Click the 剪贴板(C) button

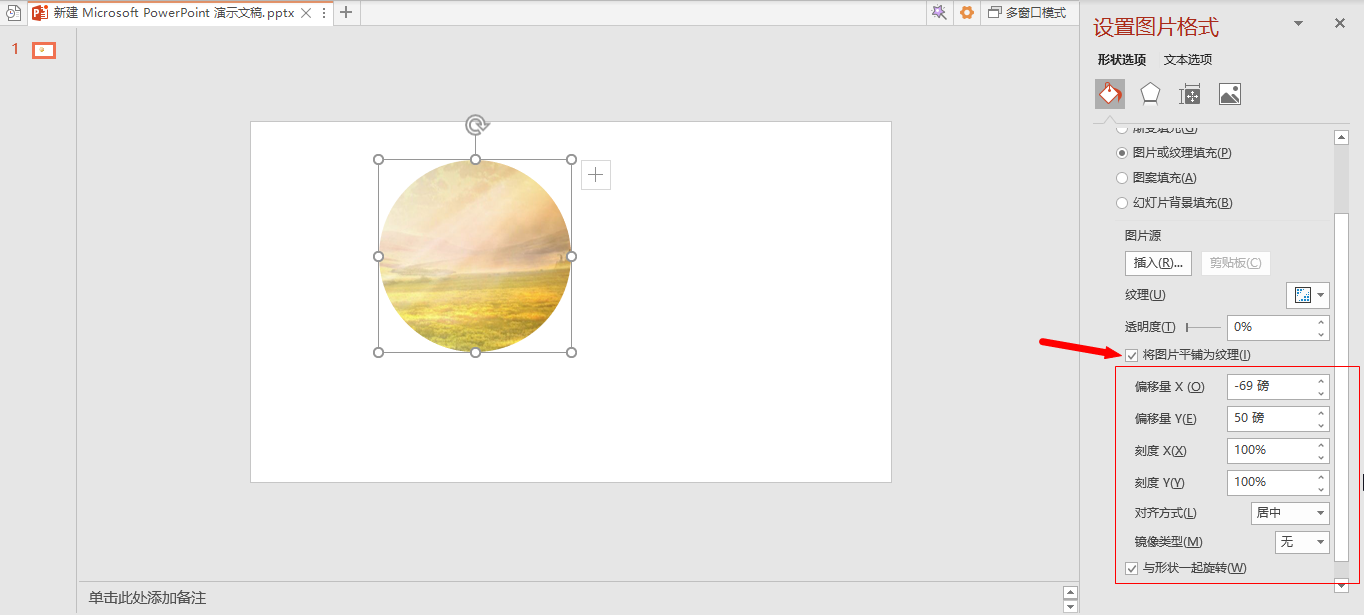coord(1235,263)
